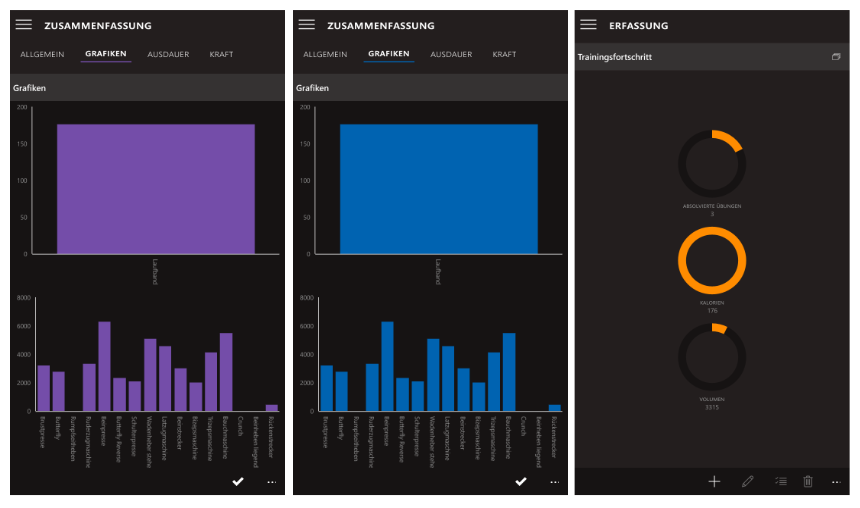Tap the checkmark icon on blue screen
The height and width of the screenshot is (508, 860).
tap(520, 482)
